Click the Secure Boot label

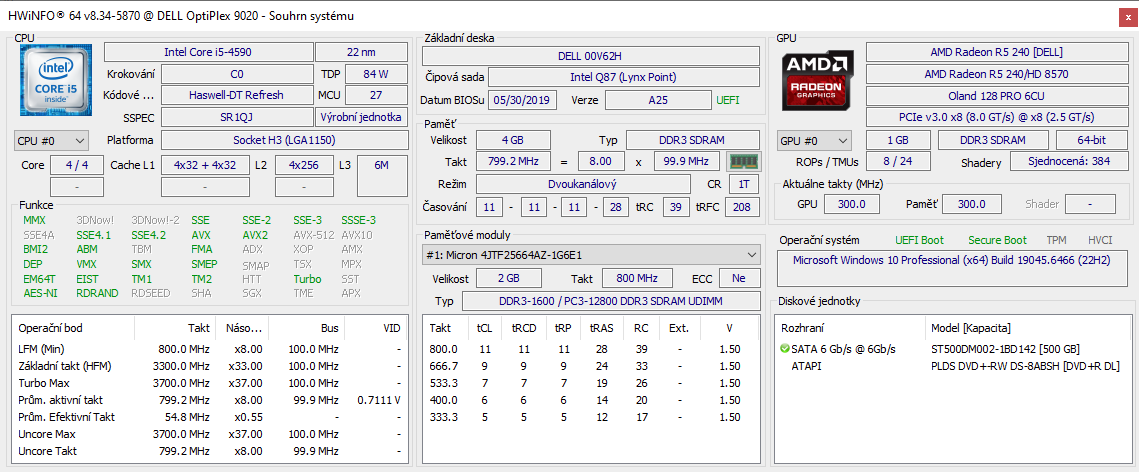click(x=997, y=240)
